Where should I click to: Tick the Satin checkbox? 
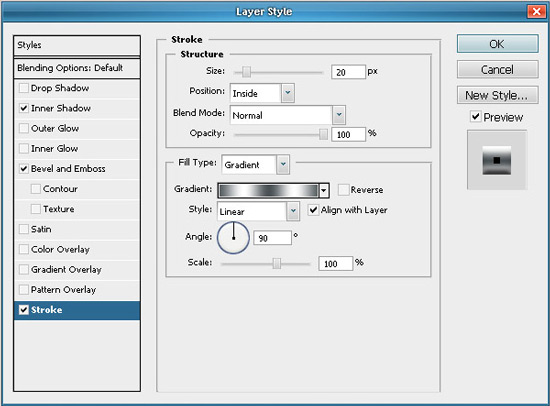[x=24, y=229]
